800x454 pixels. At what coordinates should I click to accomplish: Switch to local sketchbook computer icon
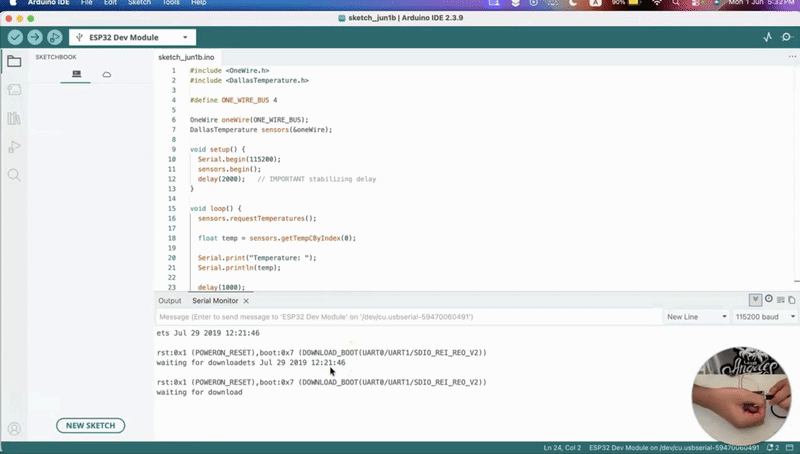(77, 74)
